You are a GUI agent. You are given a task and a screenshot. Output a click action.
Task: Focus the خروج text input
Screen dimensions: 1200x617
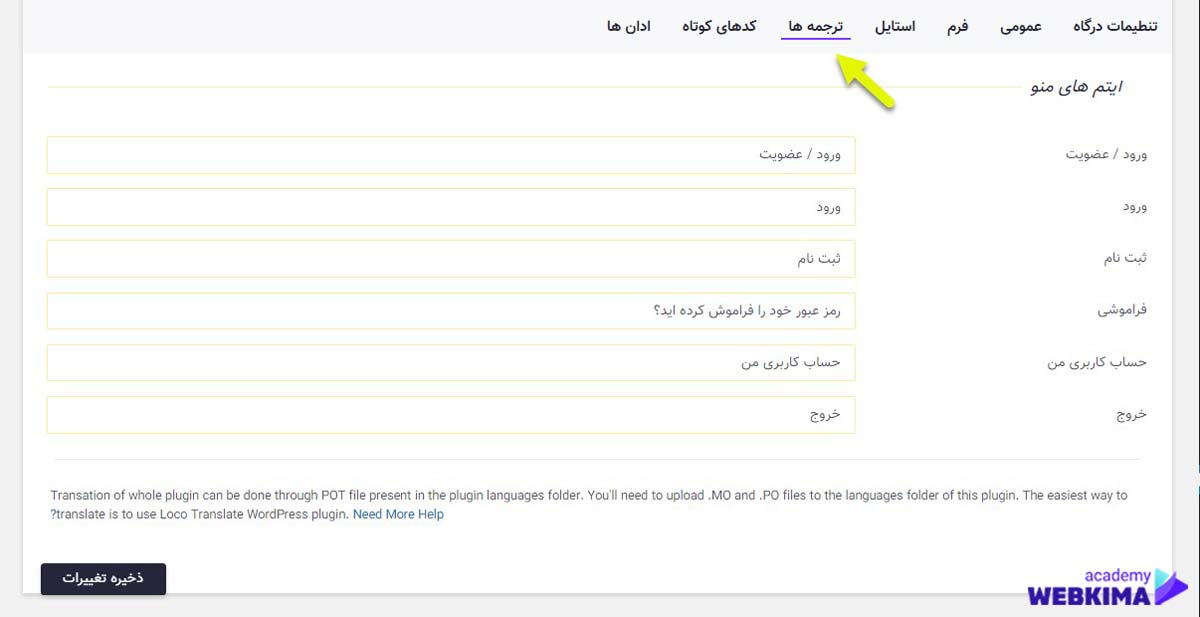(451, 415)
